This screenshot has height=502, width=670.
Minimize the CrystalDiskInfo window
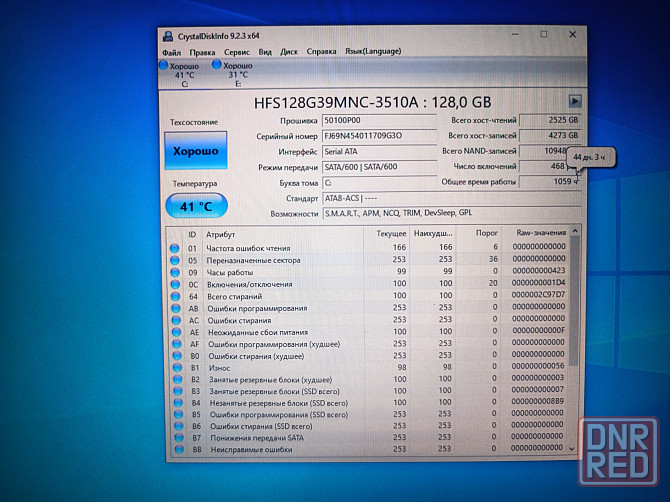(x=516, y=34)
